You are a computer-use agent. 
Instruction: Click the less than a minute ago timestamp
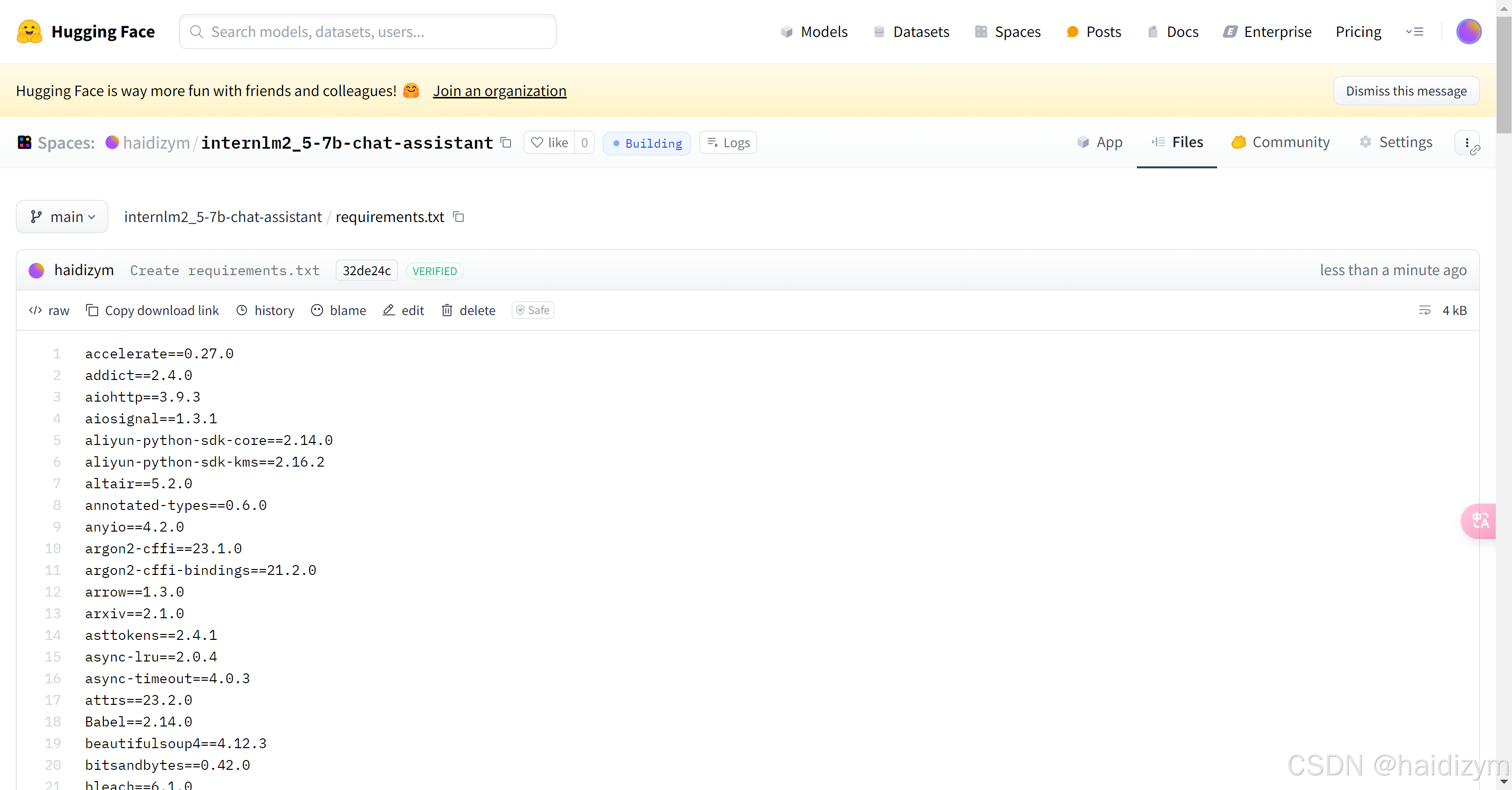click(1393, 270)
